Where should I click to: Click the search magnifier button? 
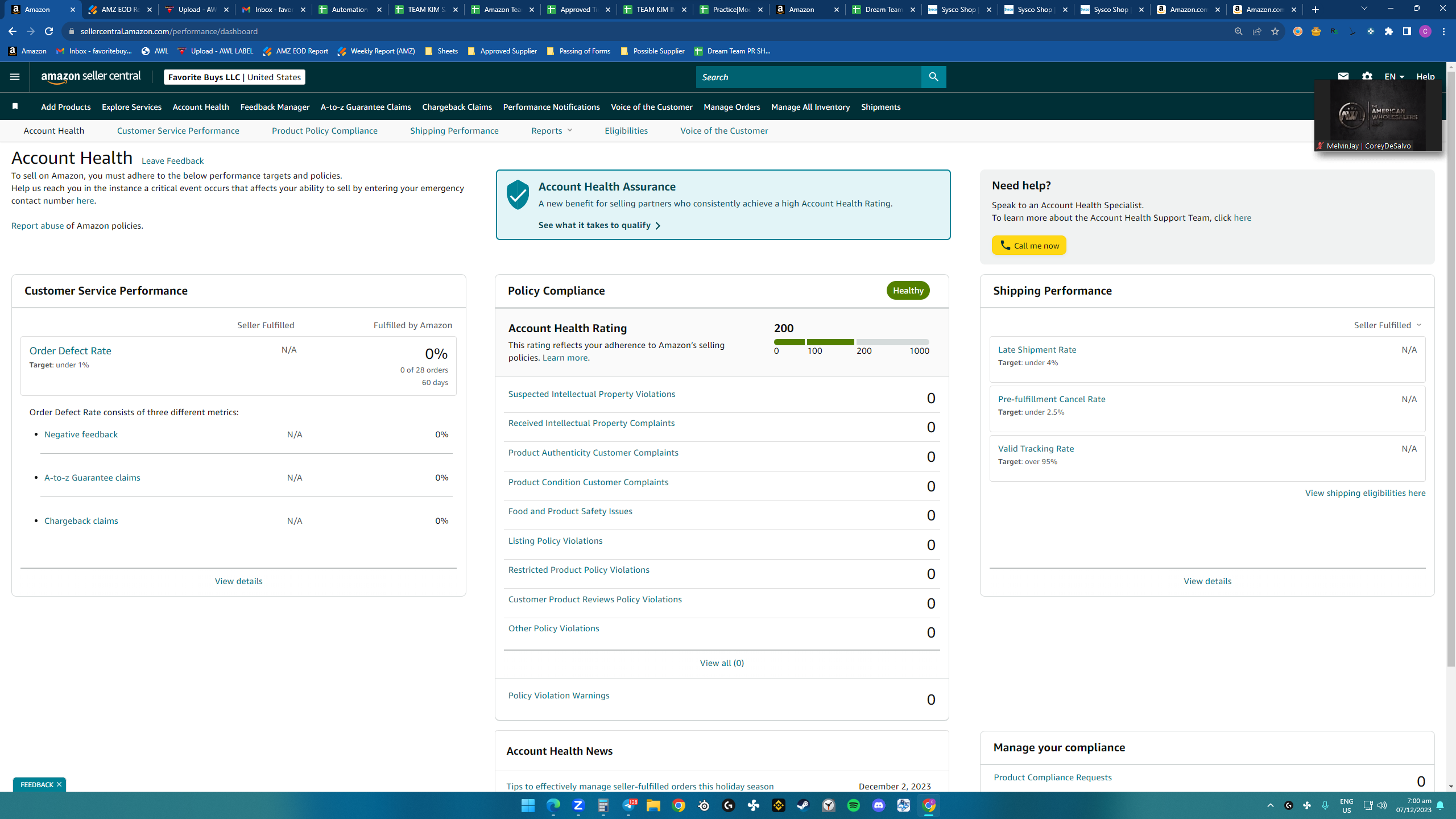point(933,77)
